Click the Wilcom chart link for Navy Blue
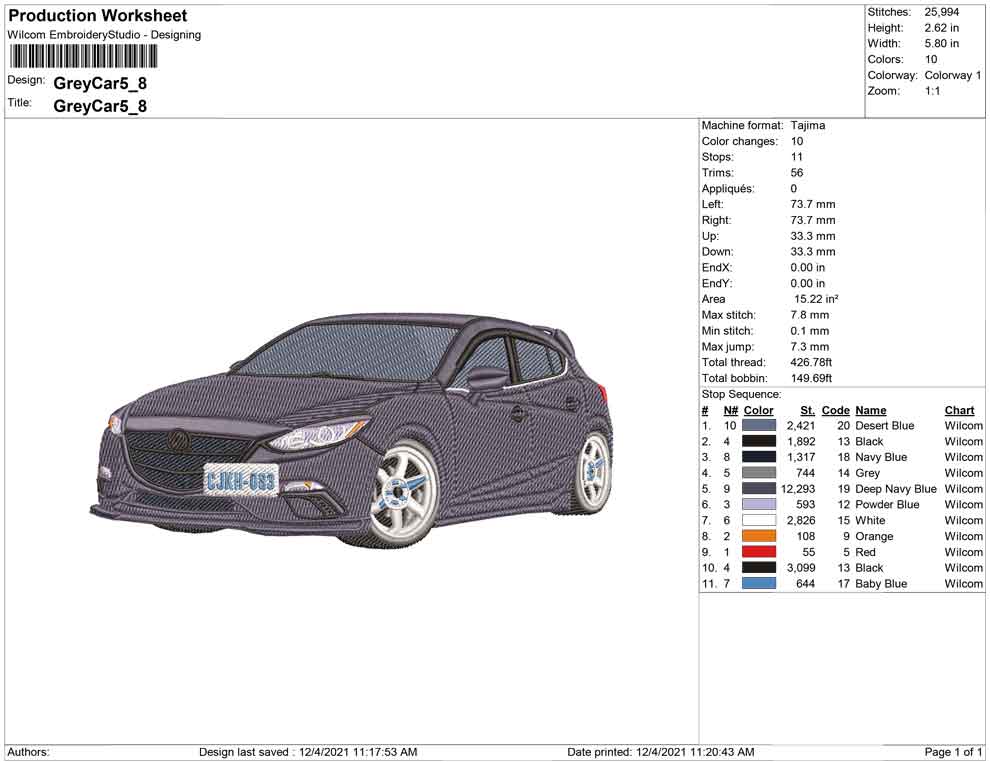 tap(963, 457)
